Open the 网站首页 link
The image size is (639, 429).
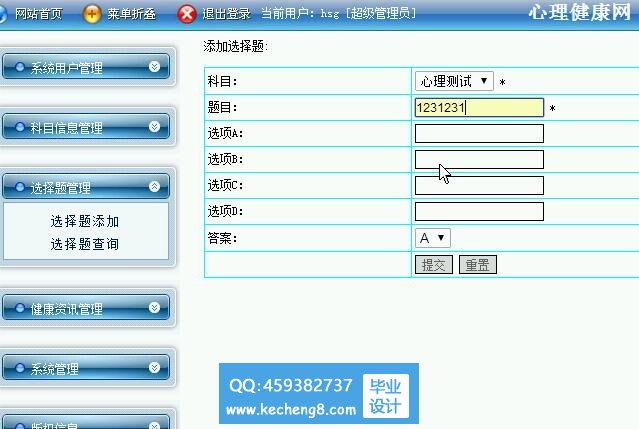[x=38, y=14]
